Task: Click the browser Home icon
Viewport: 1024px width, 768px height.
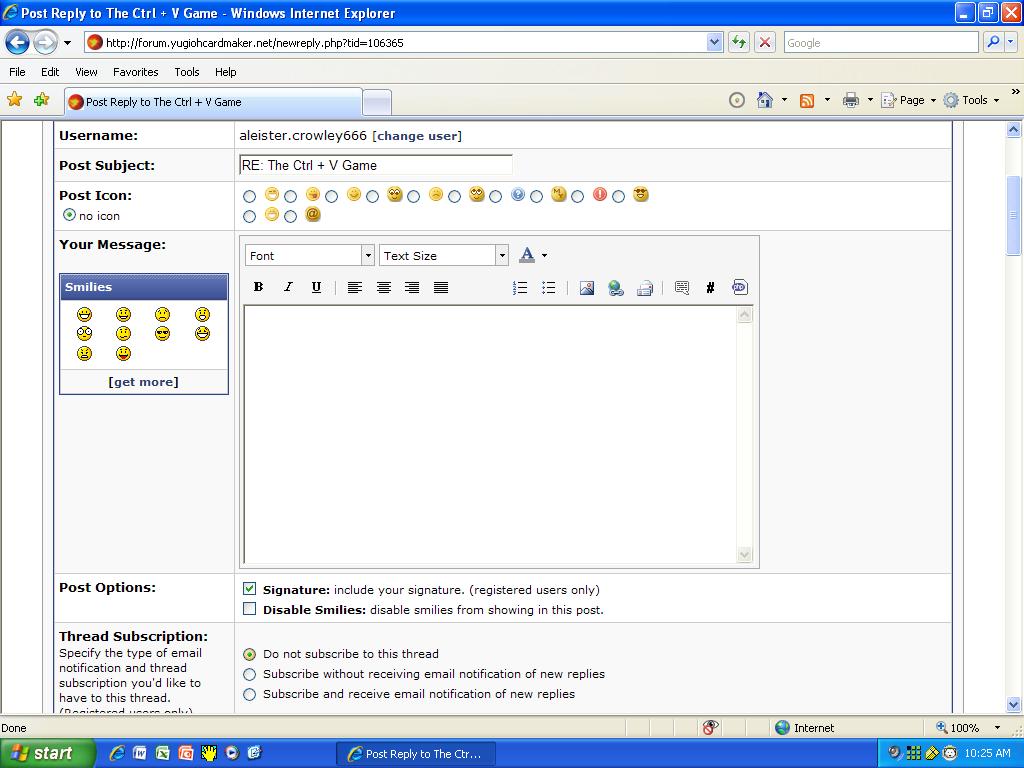Action: 765,100
